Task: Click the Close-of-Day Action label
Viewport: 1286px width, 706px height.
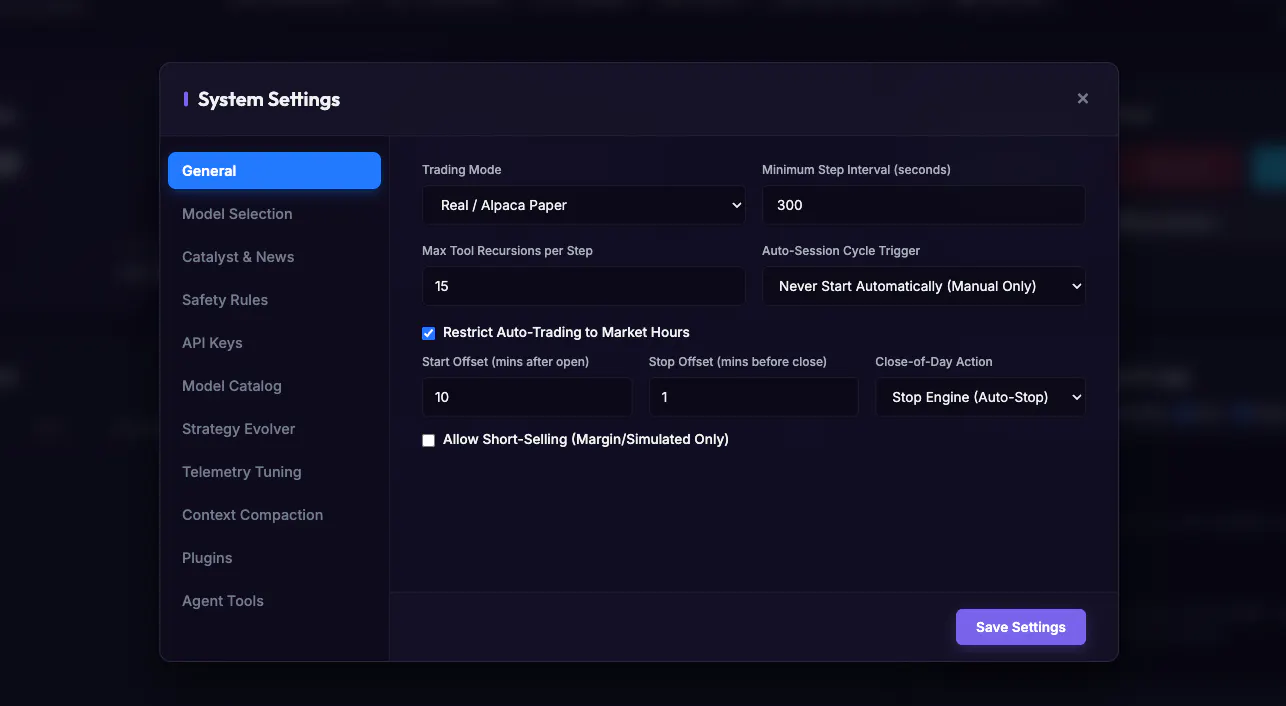Action: tap(934, 361)
